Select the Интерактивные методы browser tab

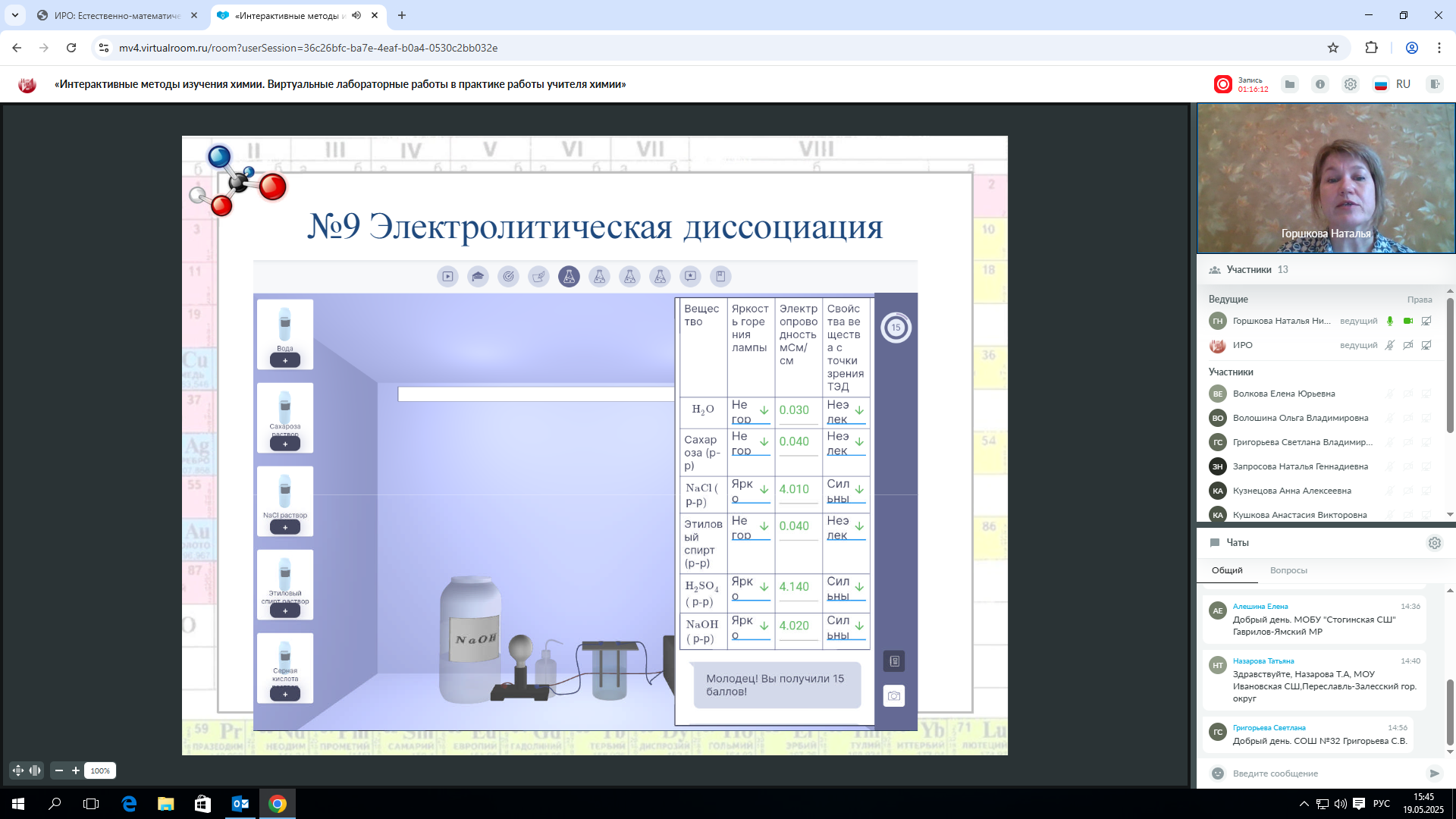pyautogui.click(x=297, y=15)
